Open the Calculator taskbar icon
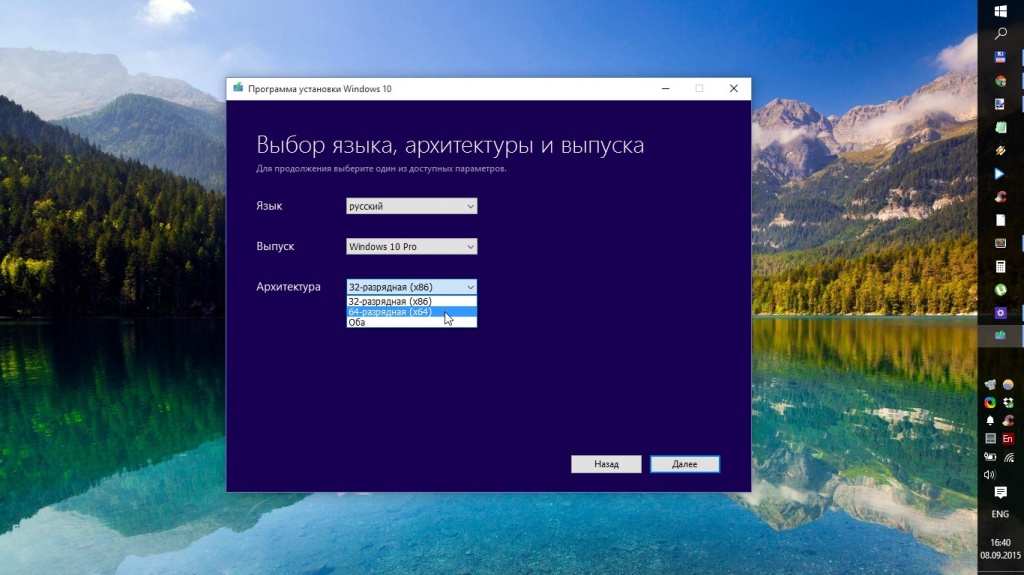This screenshot has width=1024, height=575. click(x=1000, y=267)
